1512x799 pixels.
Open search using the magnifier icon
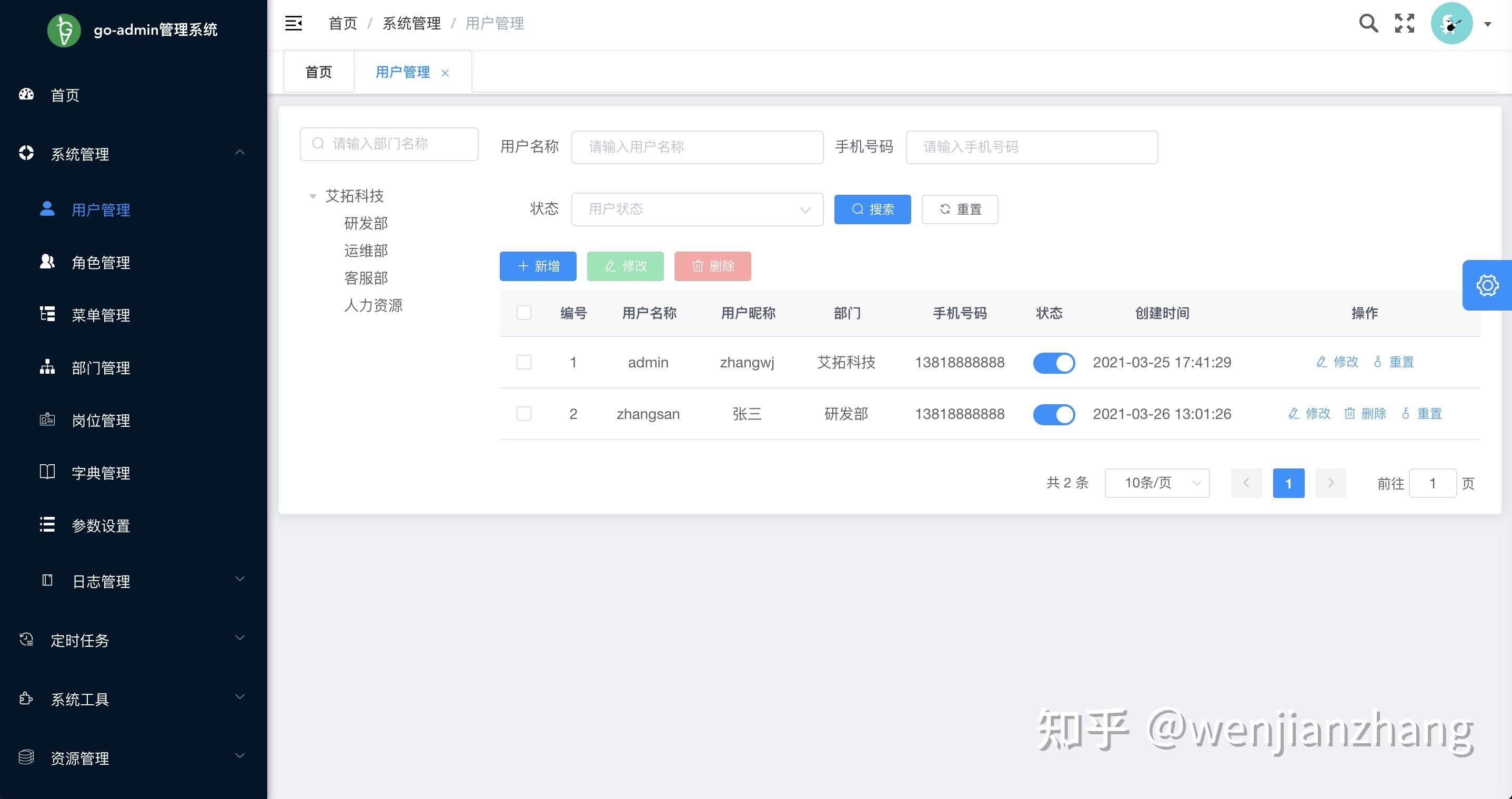click(x=1368, y=23)
